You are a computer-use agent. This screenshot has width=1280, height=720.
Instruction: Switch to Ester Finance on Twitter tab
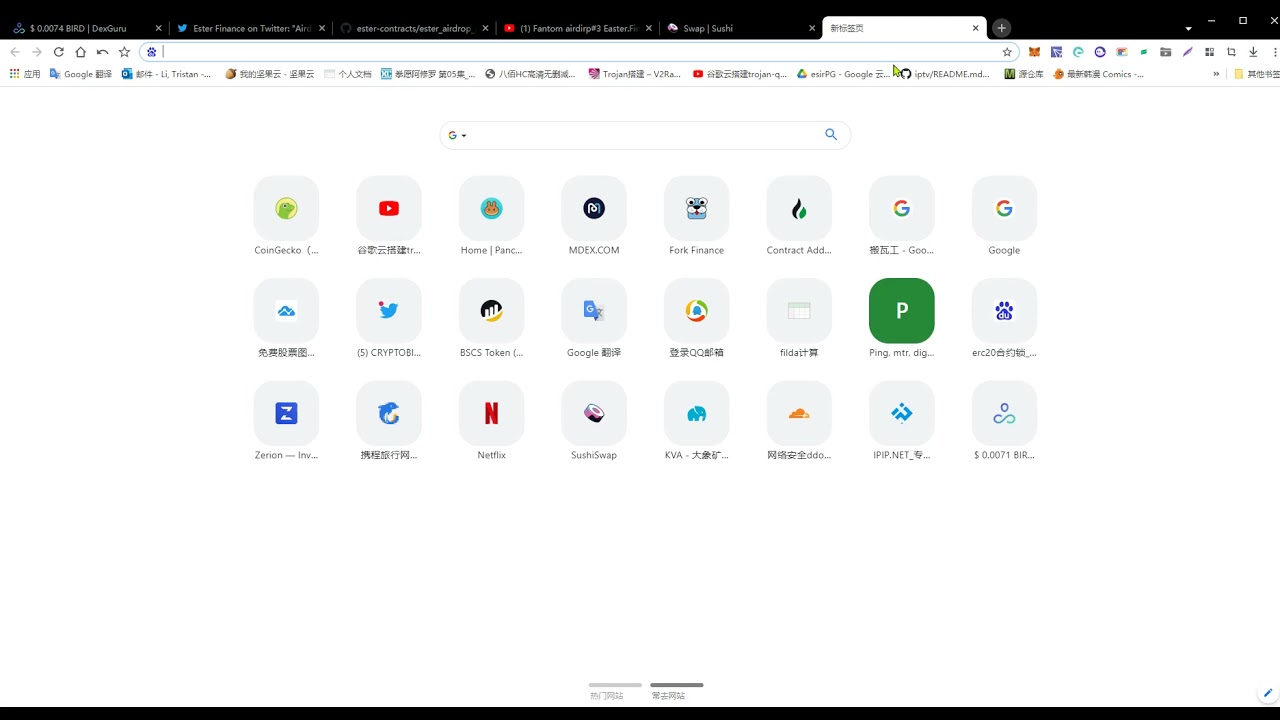point(248,28)
